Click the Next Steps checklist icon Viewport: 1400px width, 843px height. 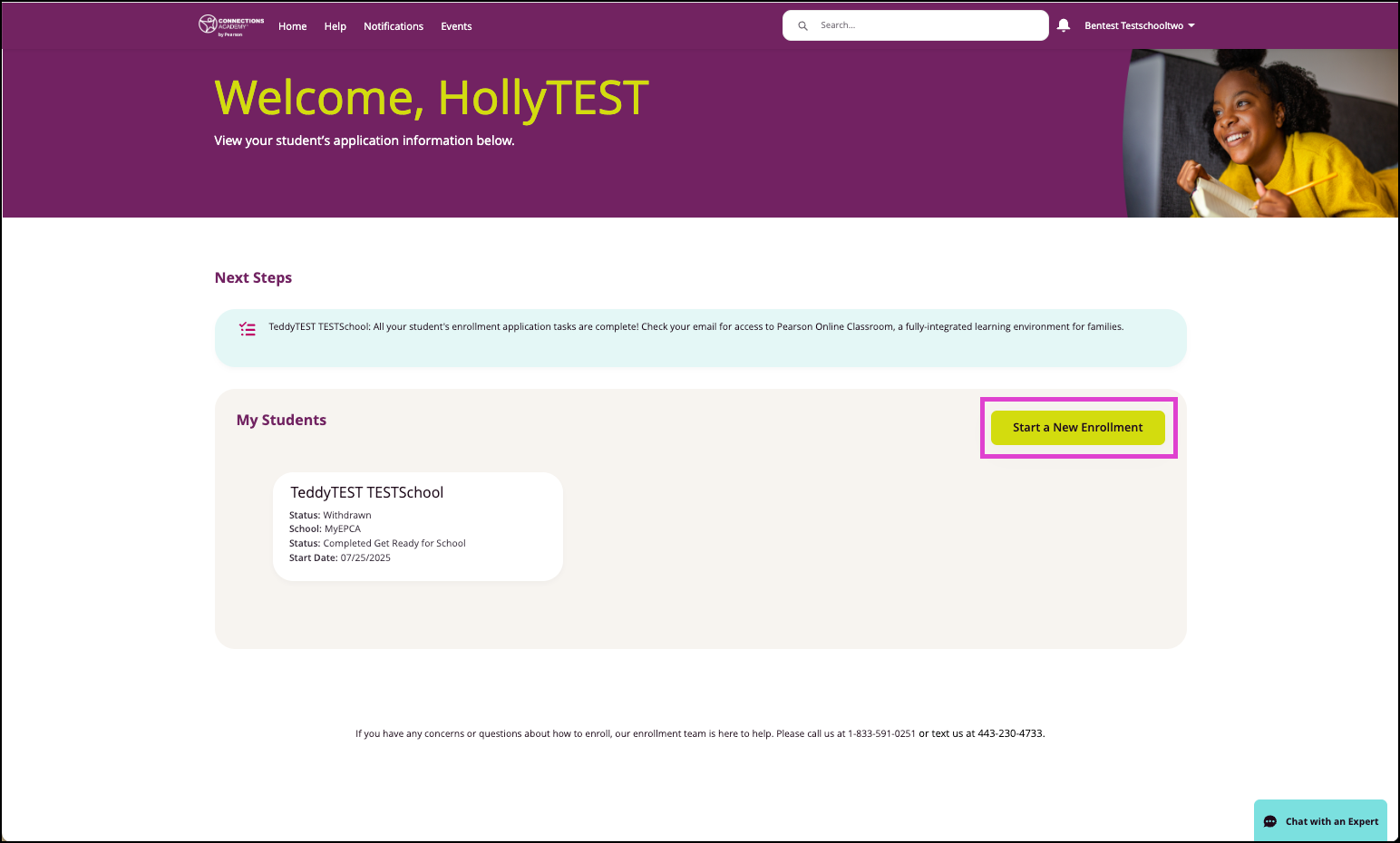coord(248,328)
